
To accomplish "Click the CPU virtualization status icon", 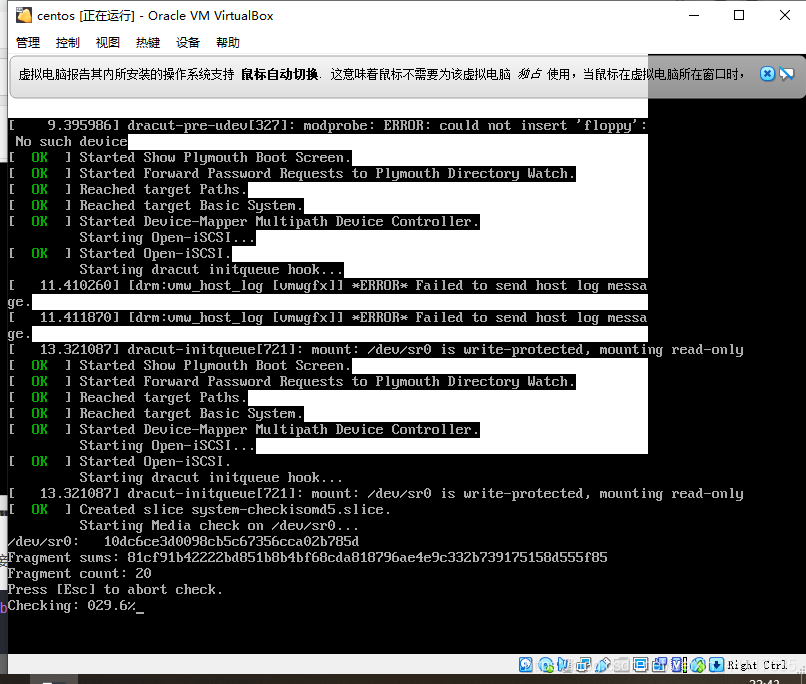I will [679, 664].
